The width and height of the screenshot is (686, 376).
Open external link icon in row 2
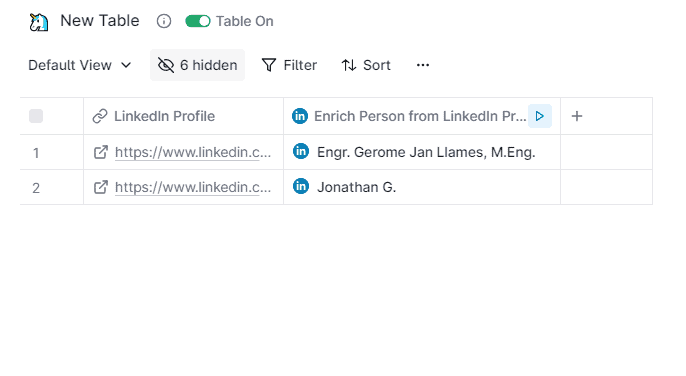[101, 187]
